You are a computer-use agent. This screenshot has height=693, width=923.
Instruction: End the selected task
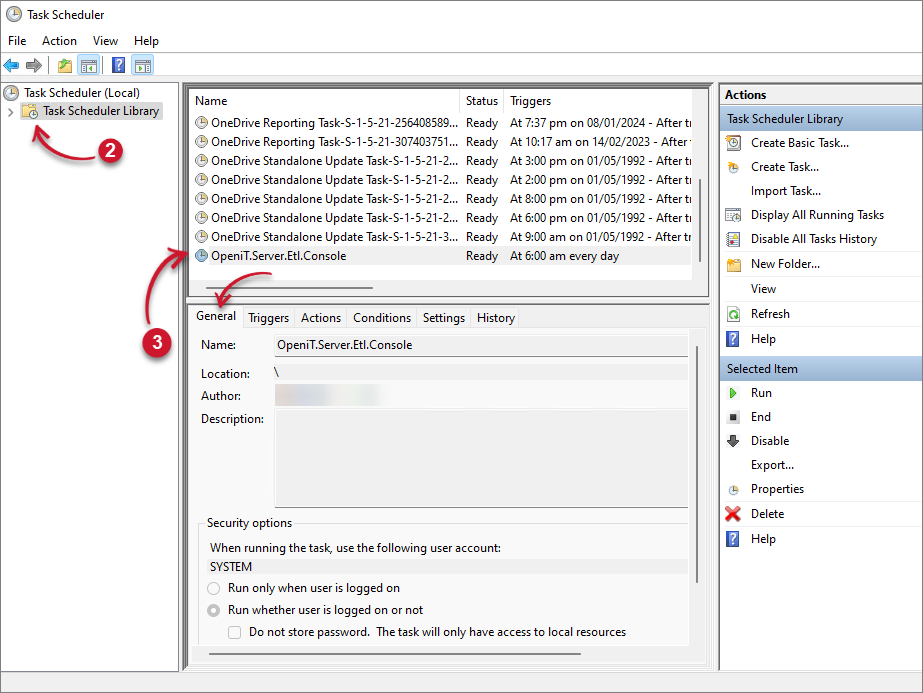[x=760, y=416]
